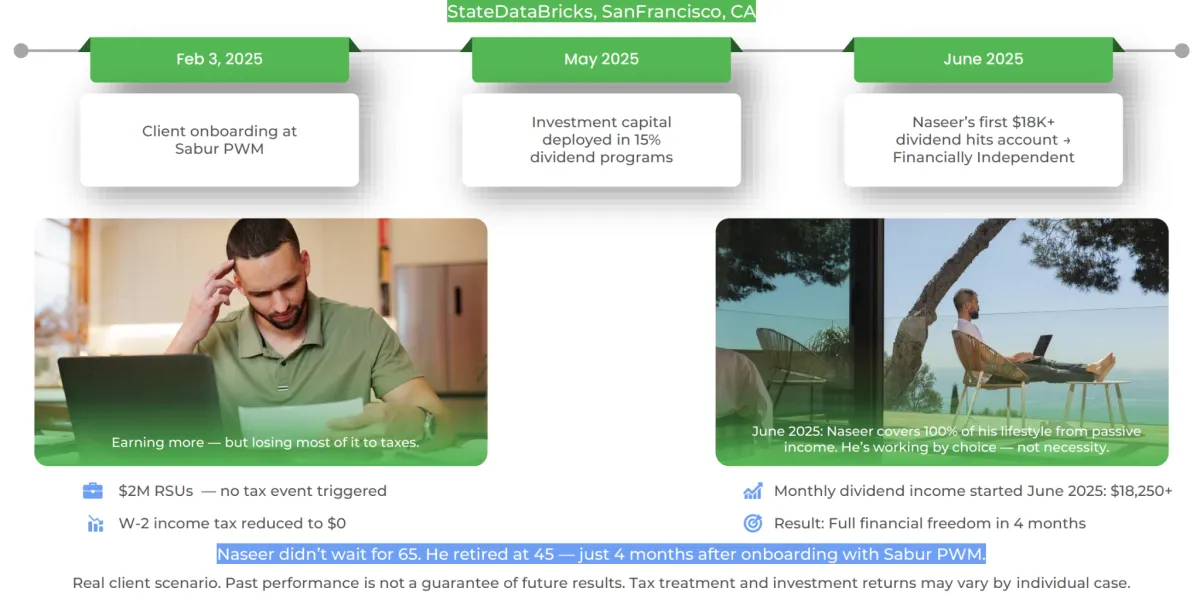
Task: Click highlighted line 'Naseer didn't wait for 65'
Action: (601, 554)
